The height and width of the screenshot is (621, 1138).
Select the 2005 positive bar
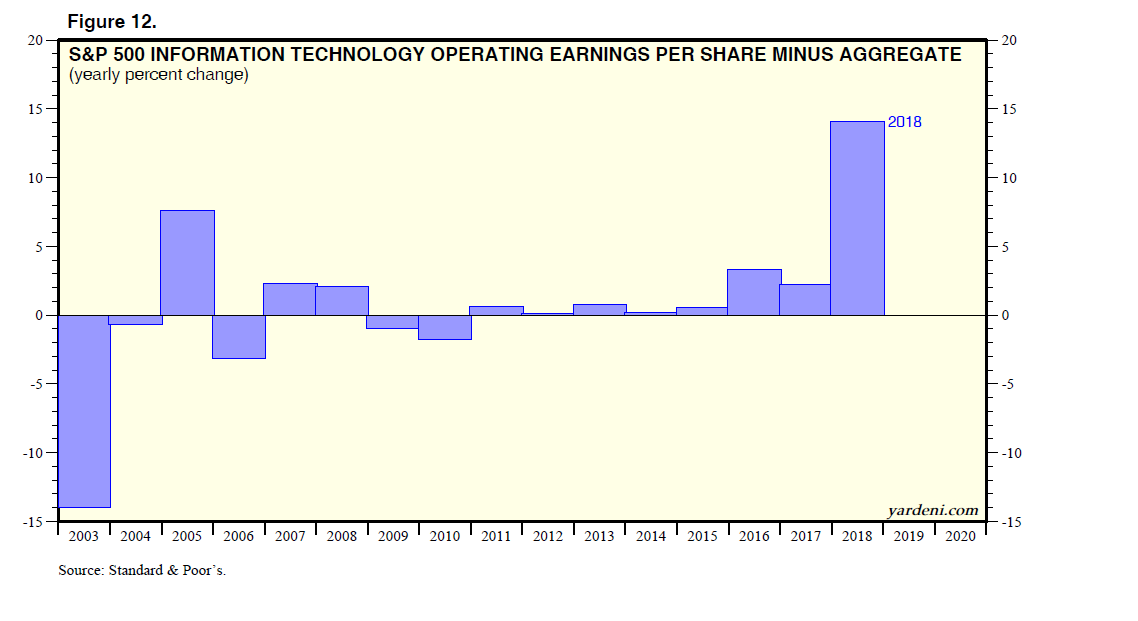187,262
